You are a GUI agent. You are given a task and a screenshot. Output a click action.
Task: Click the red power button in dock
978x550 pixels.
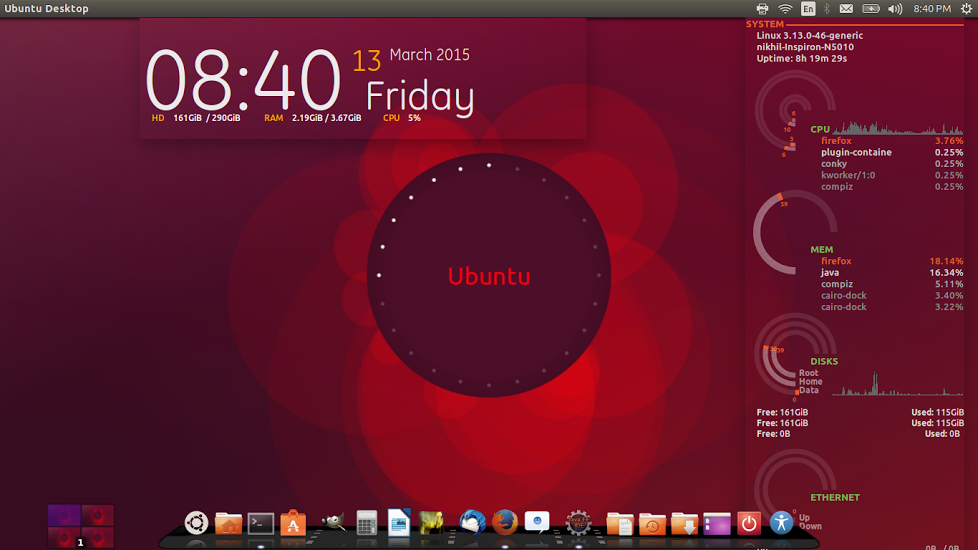pyautogui.click(x=749, y=523)
